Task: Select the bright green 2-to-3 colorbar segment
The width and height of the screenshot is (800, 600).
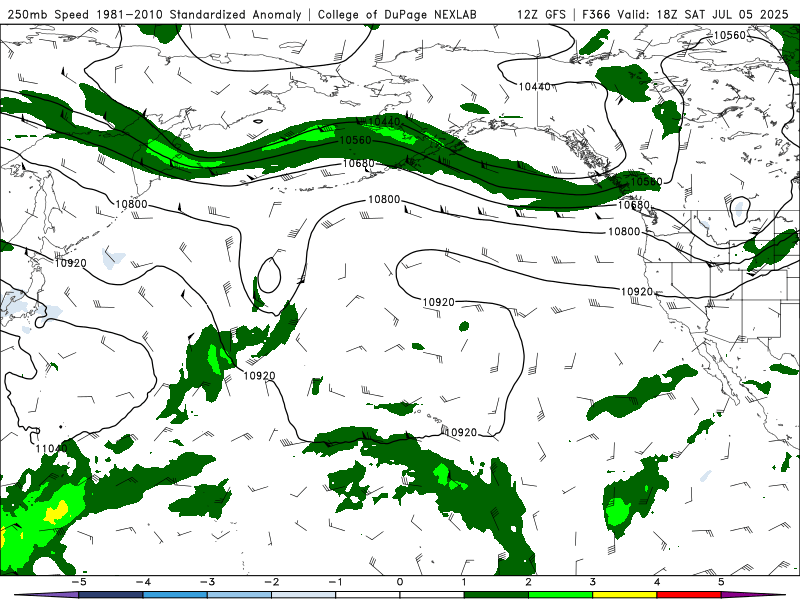Action: pos(560,595)
